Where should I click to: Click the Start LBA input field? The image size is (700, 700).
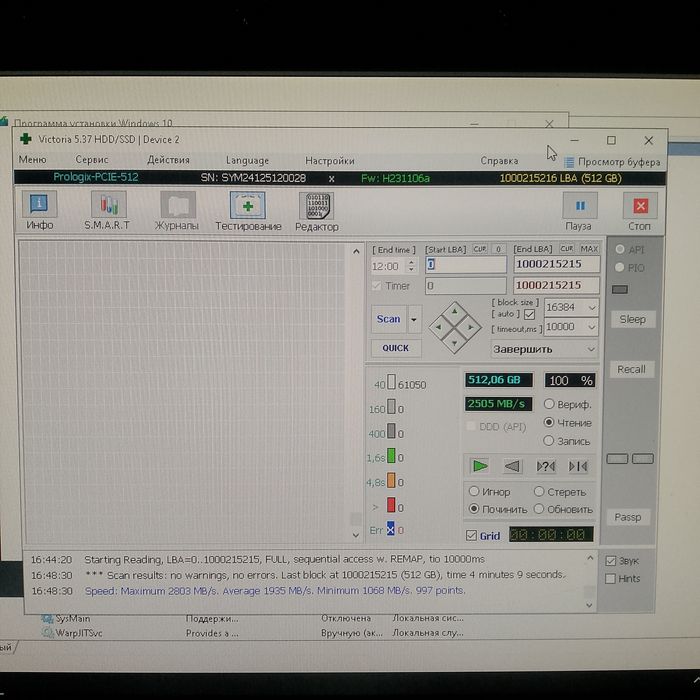[466, 265]
